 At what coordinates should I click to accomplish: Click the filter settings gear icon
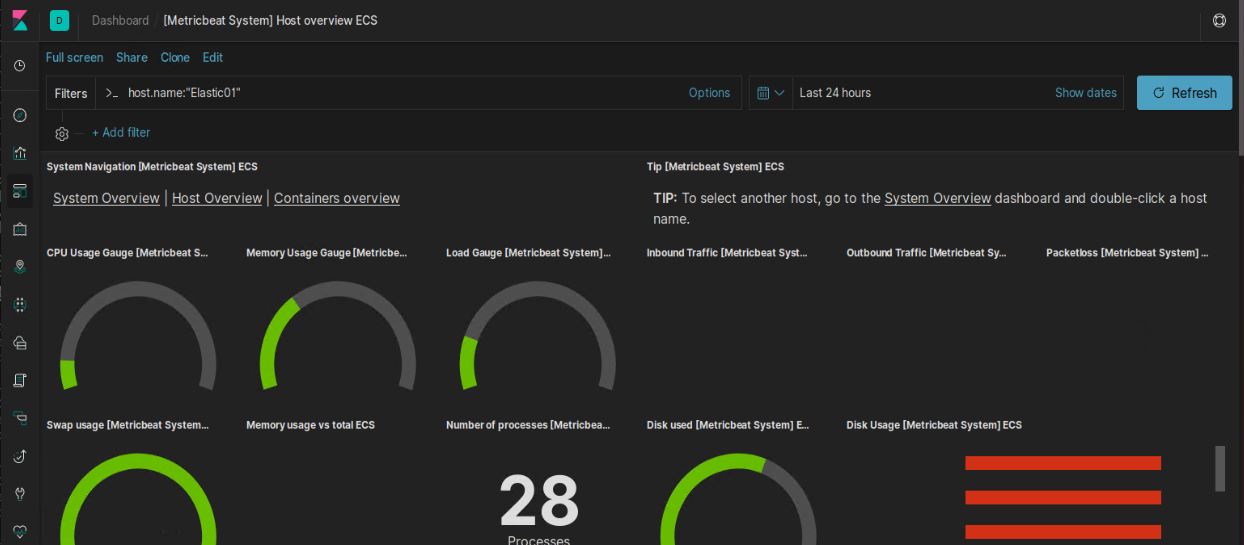click(62, 133)
